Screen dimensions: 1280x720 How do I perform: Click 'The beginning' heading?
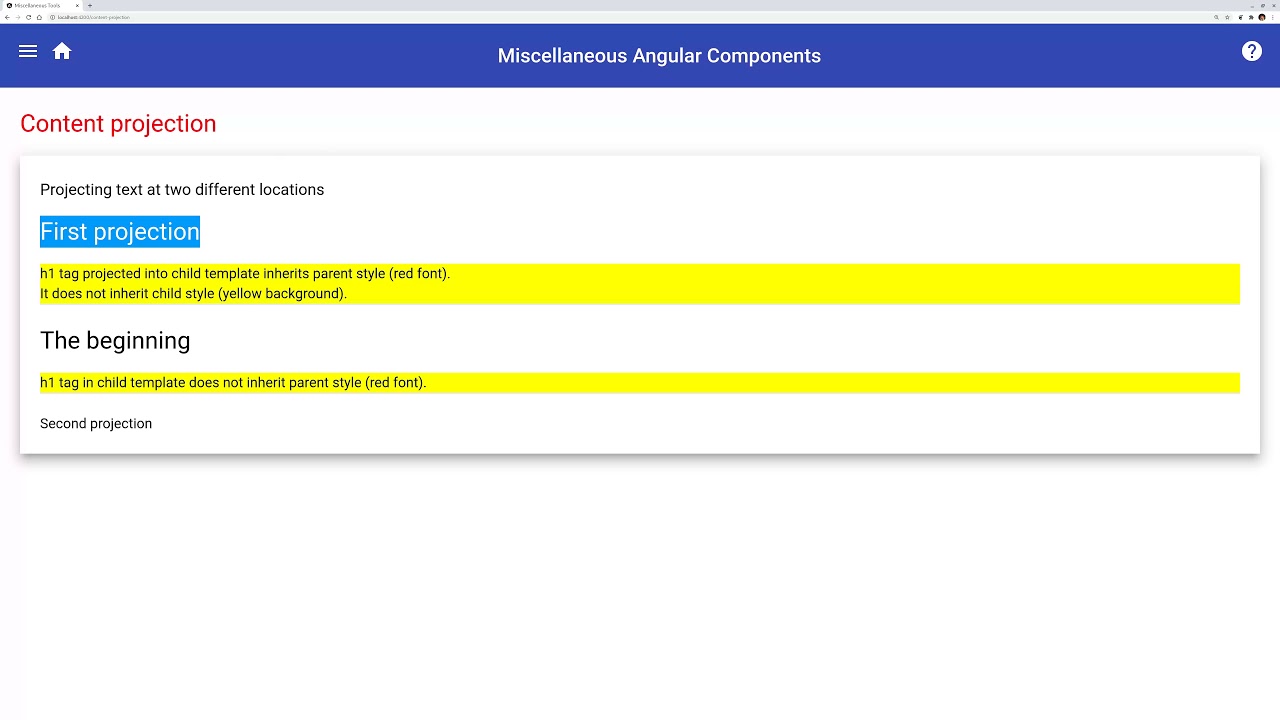[115, 341]
